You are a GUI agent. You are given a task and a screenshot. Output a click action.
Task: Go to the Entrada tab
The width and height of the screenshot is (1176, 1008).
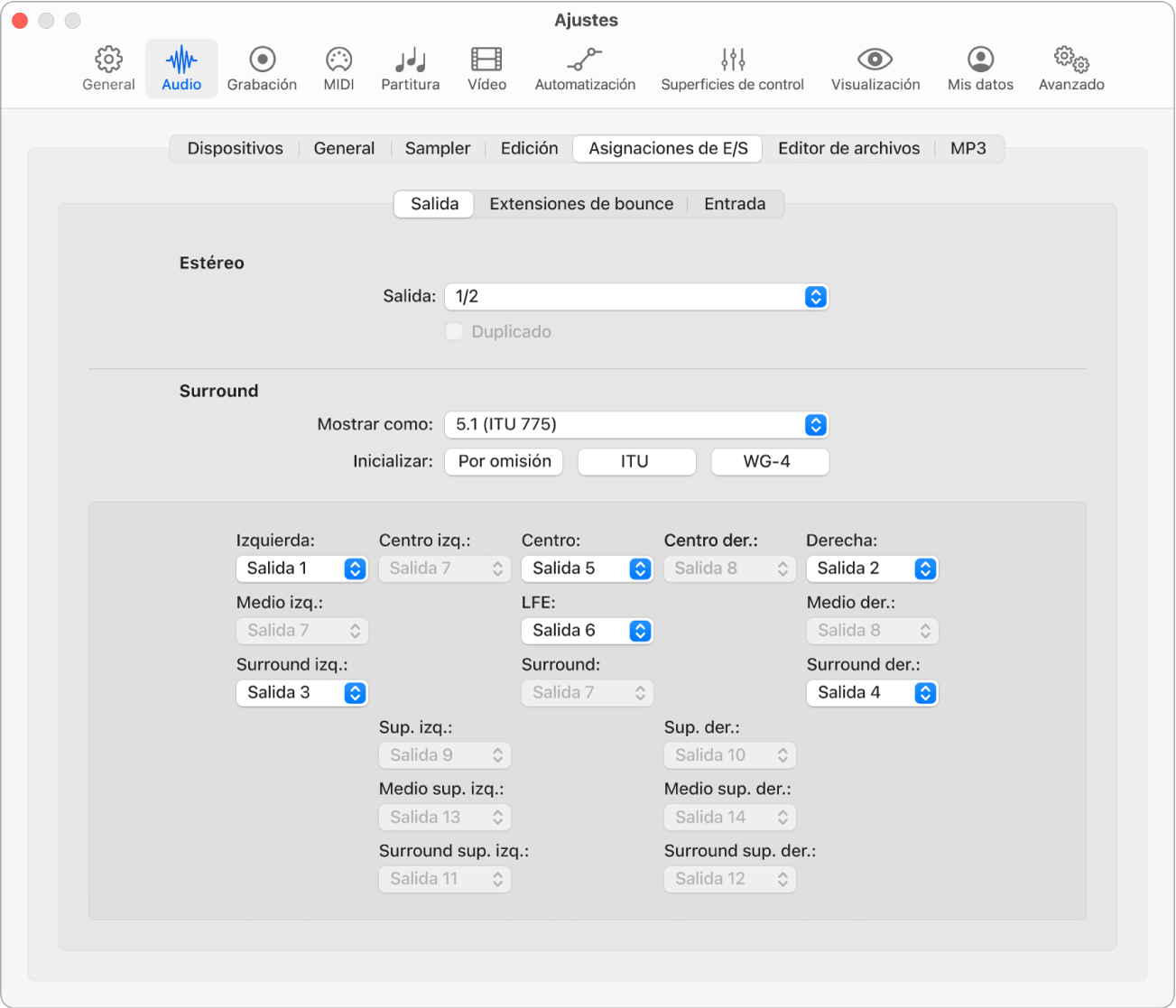point(735,204)
